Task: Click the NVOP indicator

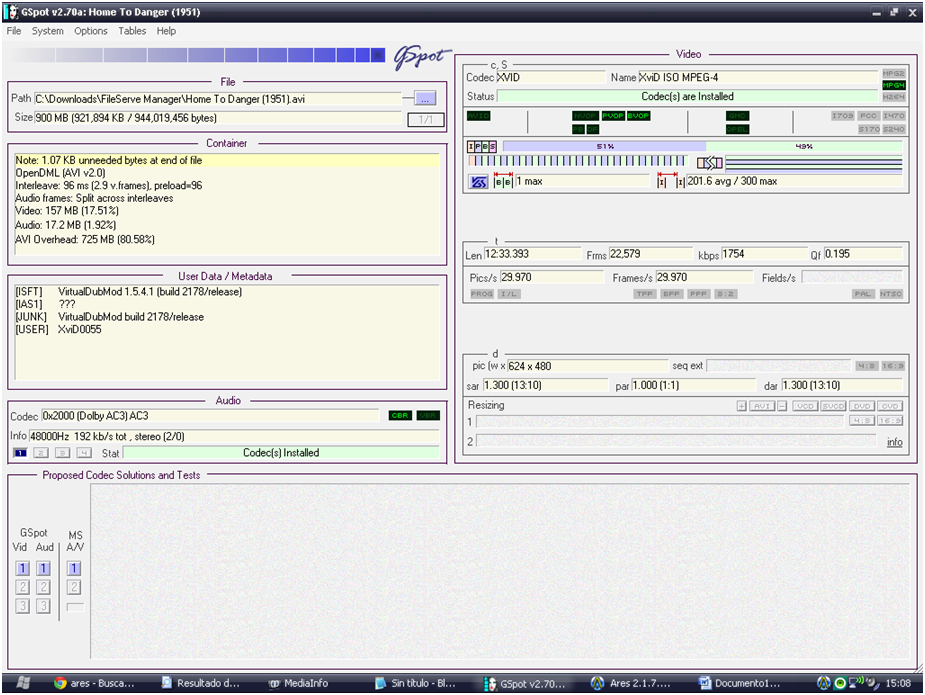Action: tap(585, 116)
